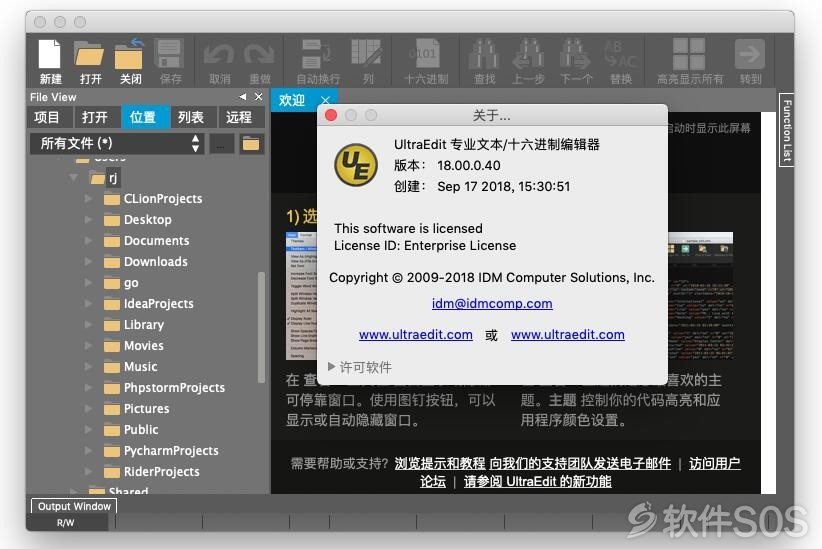The image size is (822, 549).
Task: Select the 位置 tab
Action: pos(144,117)
